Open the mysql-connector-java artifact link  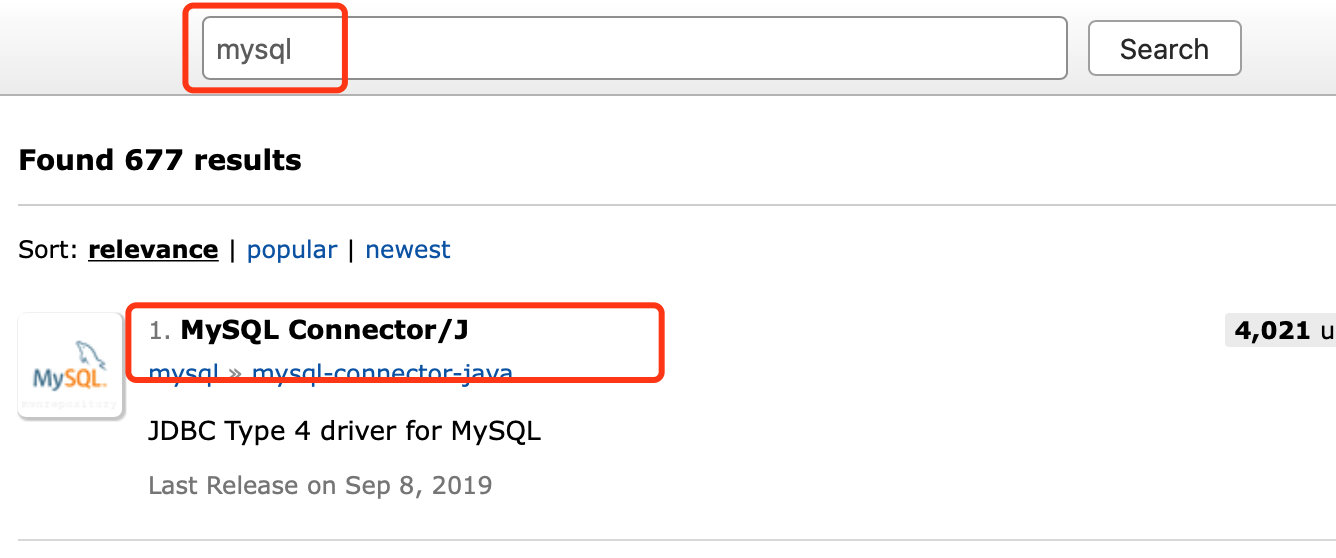(x=382, y=375)
